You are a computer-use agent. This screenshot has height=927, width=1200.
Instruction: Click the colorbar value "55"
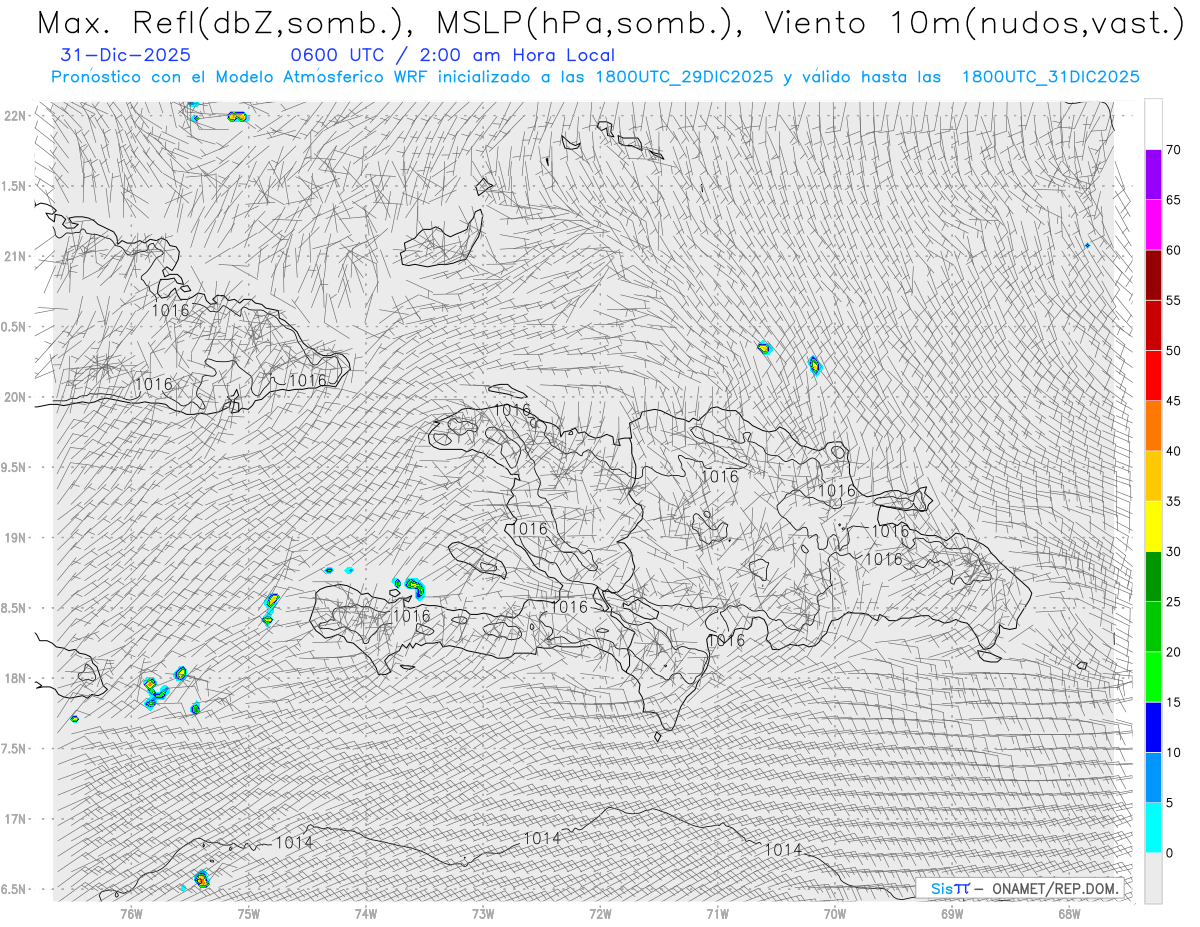click(1173, 301)
